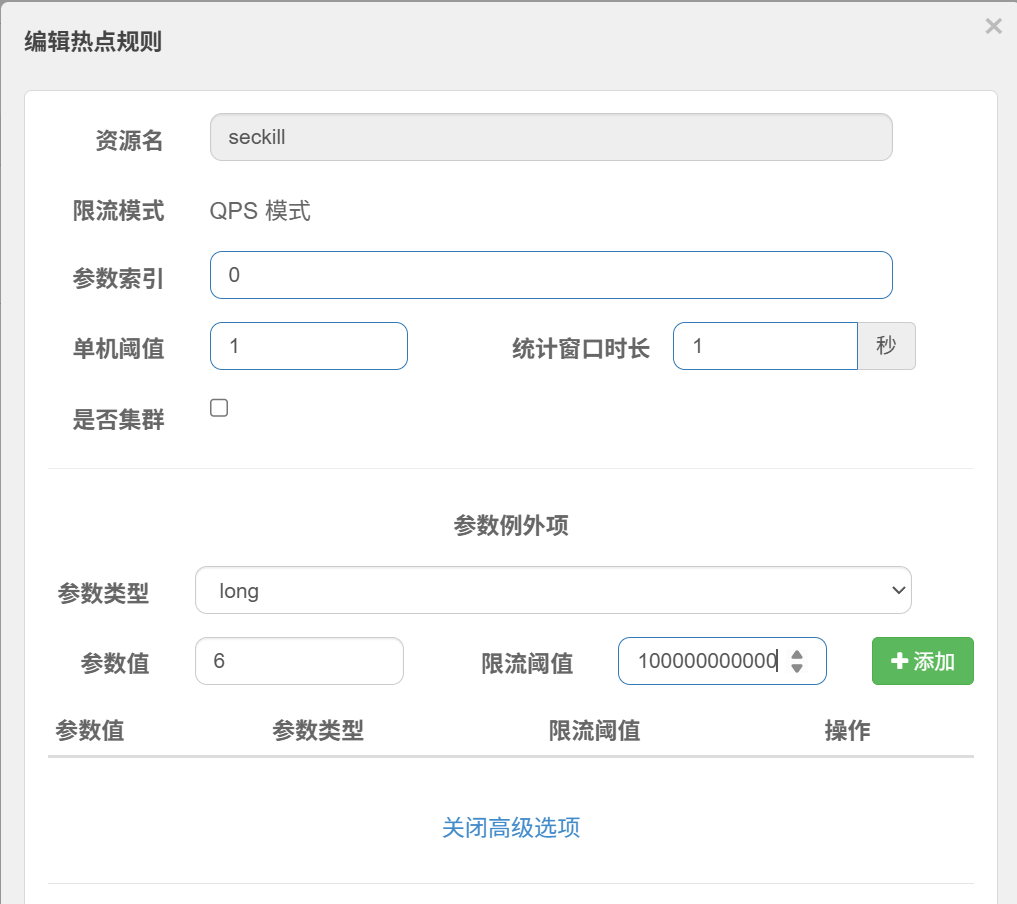The height and width of the screenshot is (904, 1017).
Task: Click the 单机阈值 input field
Action: pyautogui.click(x=308, y=346)
